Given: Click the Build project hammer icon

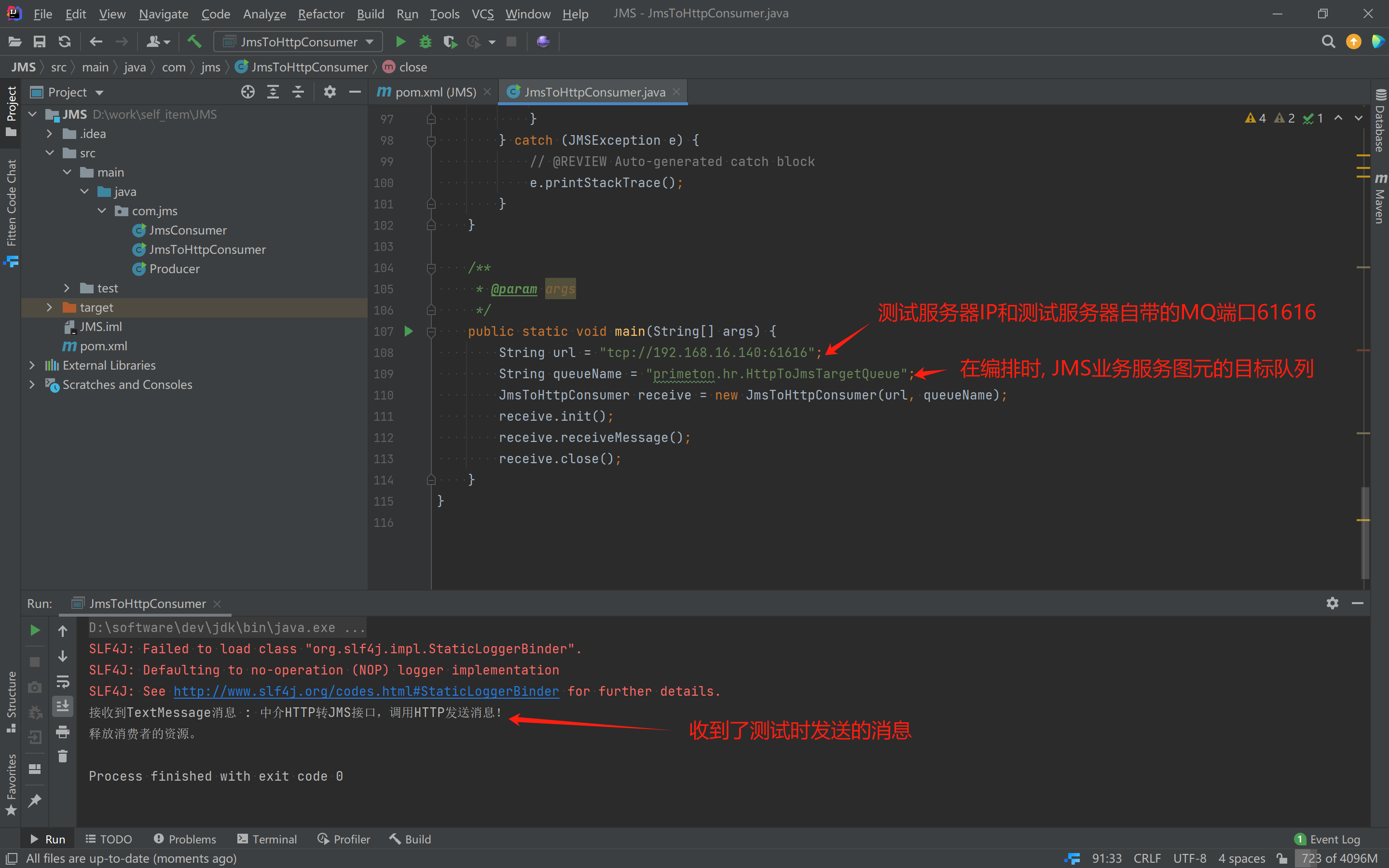Looking at the screenshot, I should [194, 41].
